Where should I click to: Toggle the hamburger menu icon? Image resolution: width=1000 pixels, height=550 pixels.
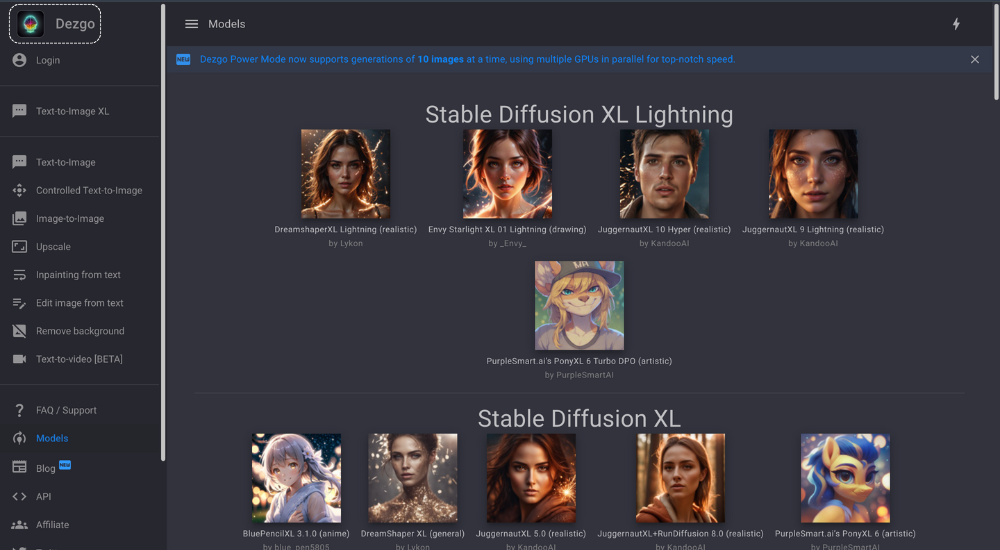tap(191, 24)
